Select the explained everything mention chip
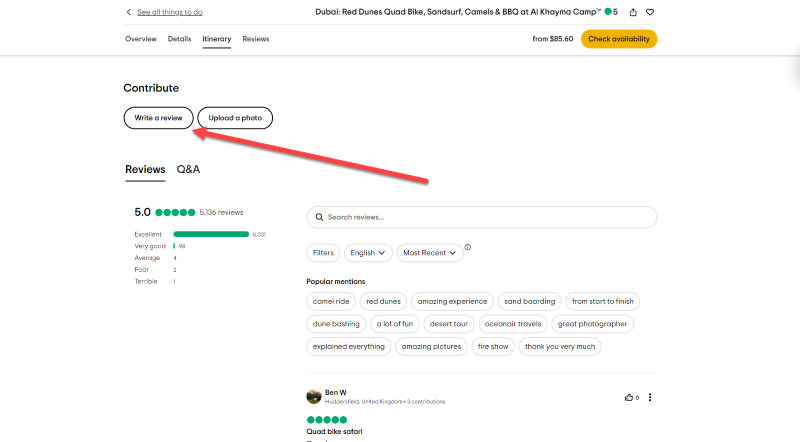Image resolution: width=800 pixels, height=442 pixels. tap(348, 347)
